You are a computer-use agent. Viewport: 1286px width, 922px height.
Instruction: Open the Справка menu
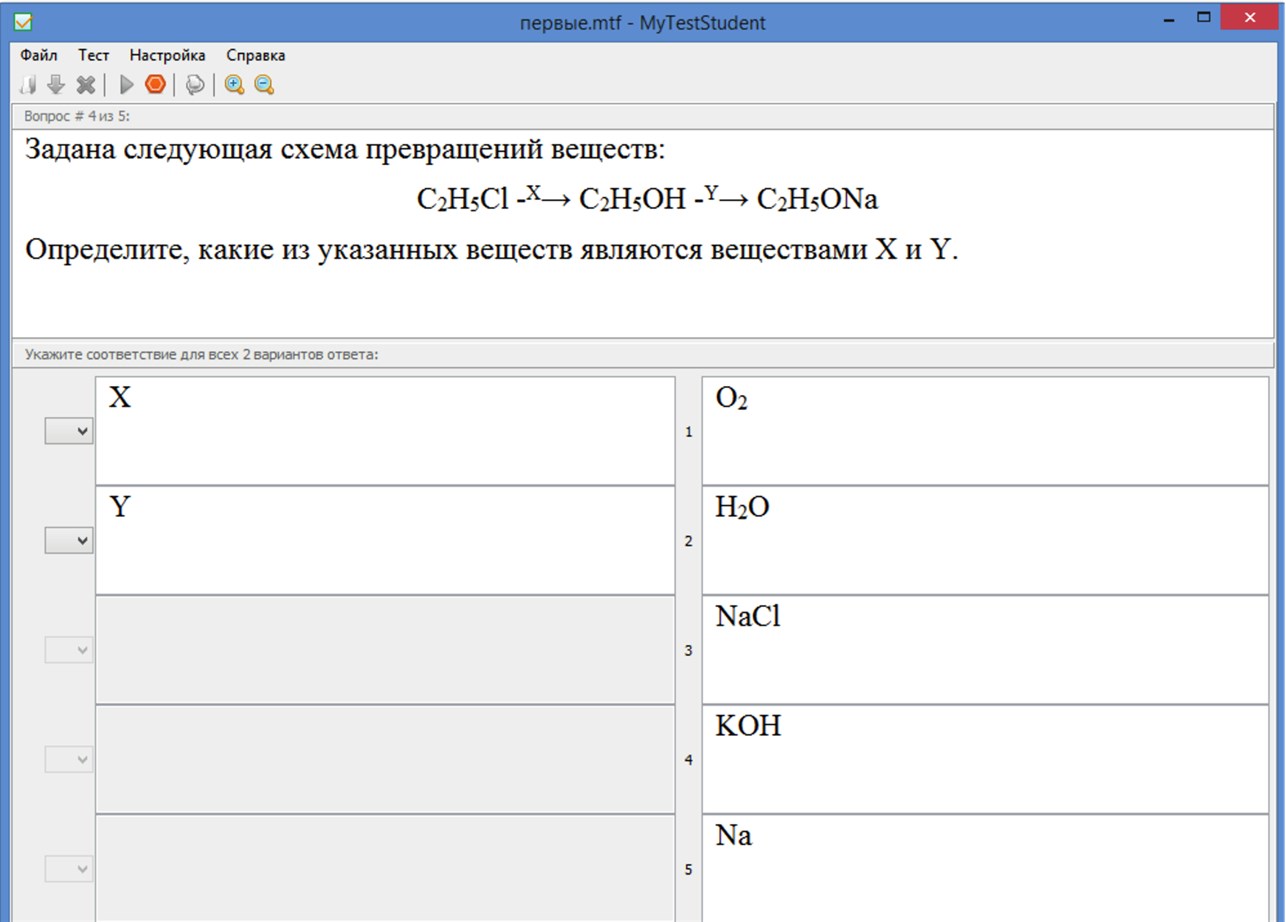(x=255, y=55)
